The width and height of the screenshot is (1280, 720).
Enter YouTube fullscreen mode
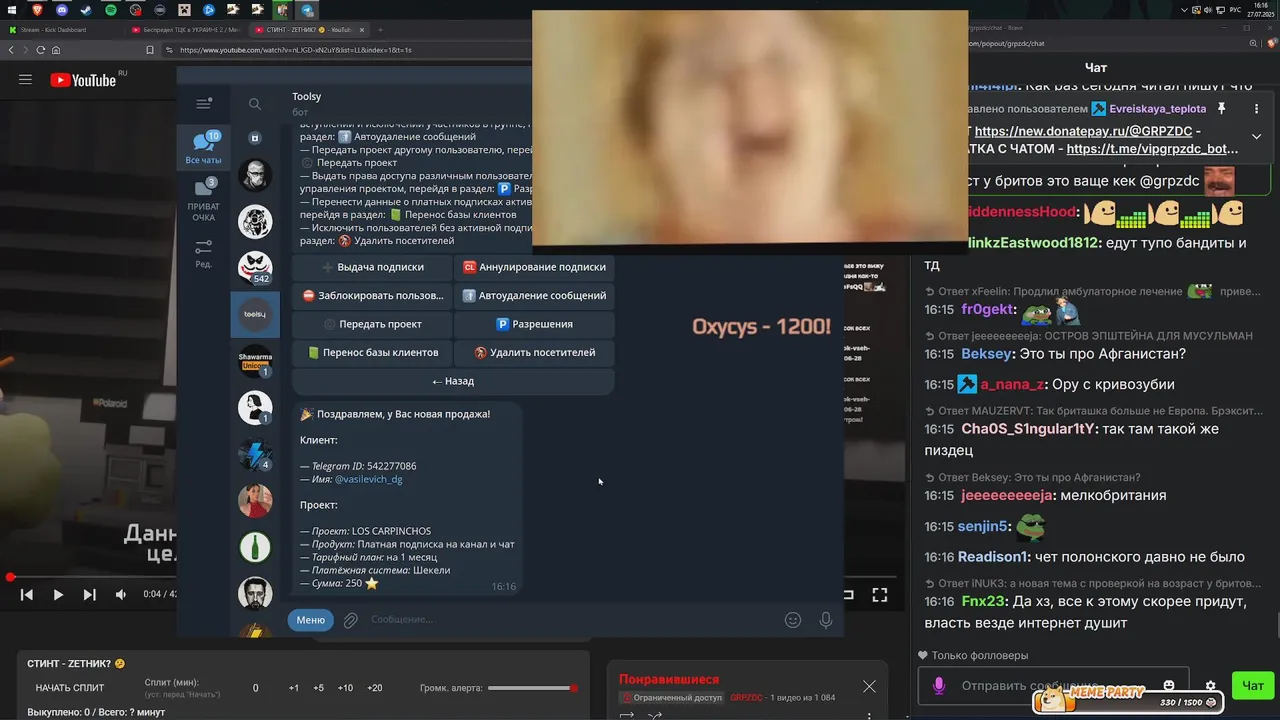880,595
